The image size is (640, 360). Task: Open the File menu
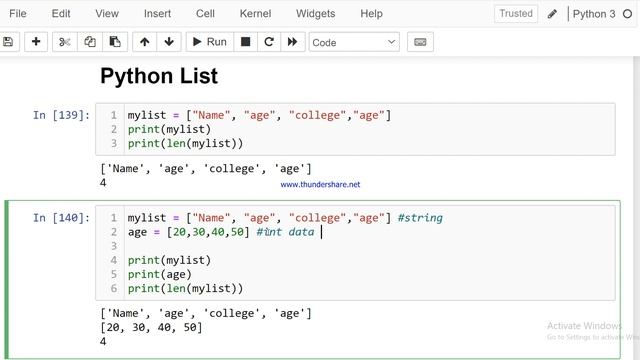[18, 13]
